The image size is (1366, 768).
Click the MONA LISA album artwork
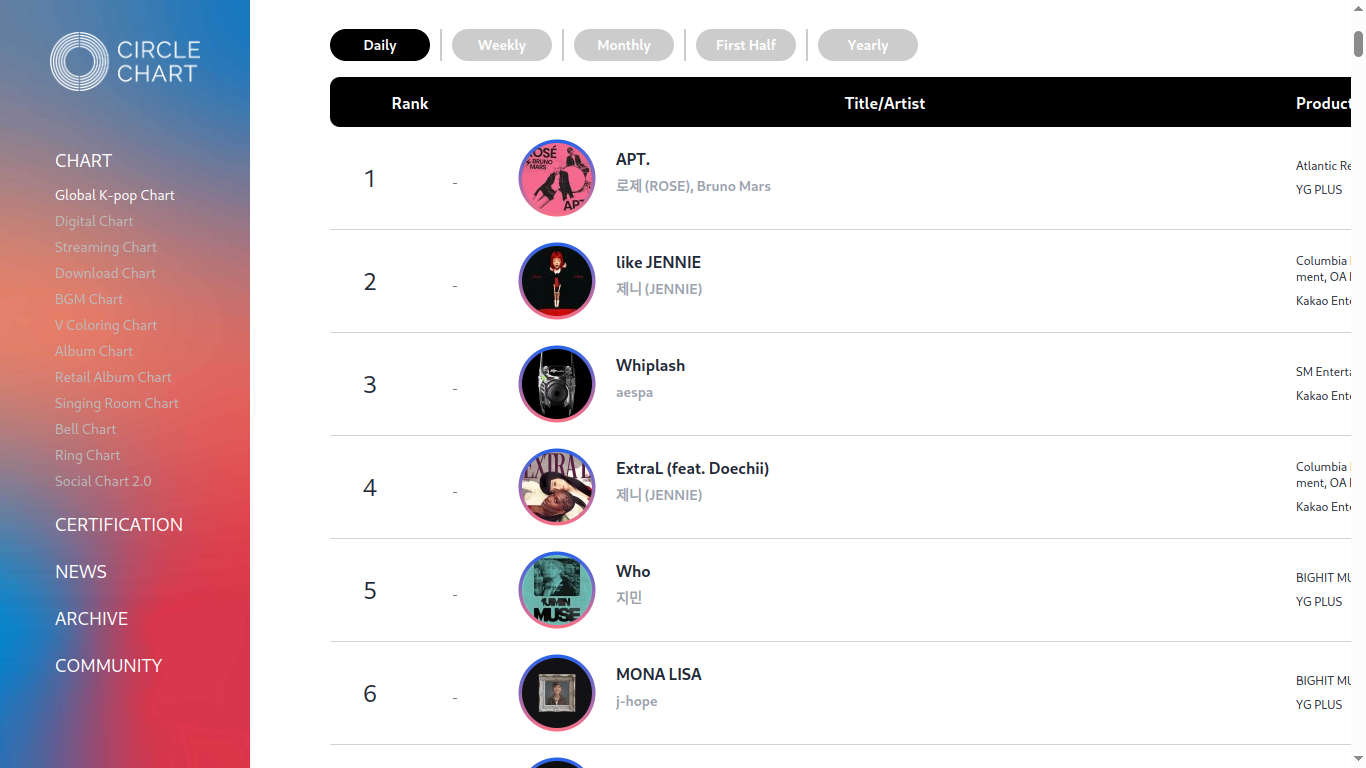click(557, 693)
